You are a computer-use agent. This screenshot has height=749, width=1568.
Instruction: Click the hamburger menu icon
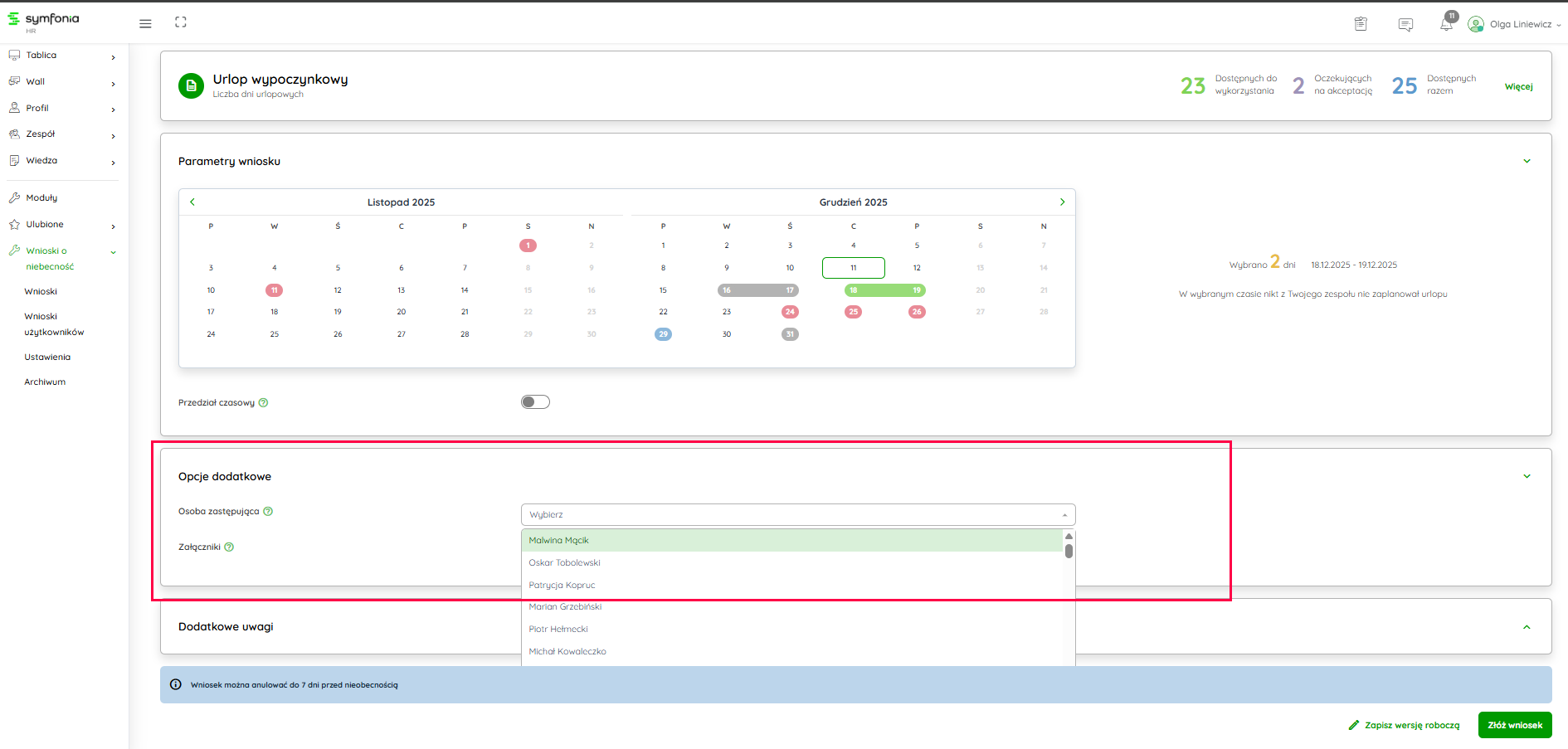pyautogui.click(x=145, y=23)
